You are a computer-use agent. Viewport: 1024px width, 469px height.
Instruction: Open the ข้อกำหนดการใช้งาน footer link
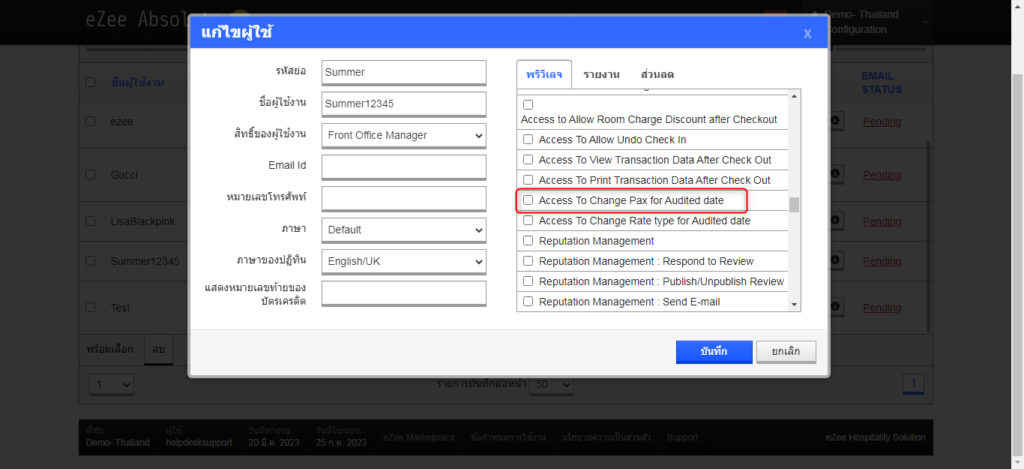coord(508,438)
